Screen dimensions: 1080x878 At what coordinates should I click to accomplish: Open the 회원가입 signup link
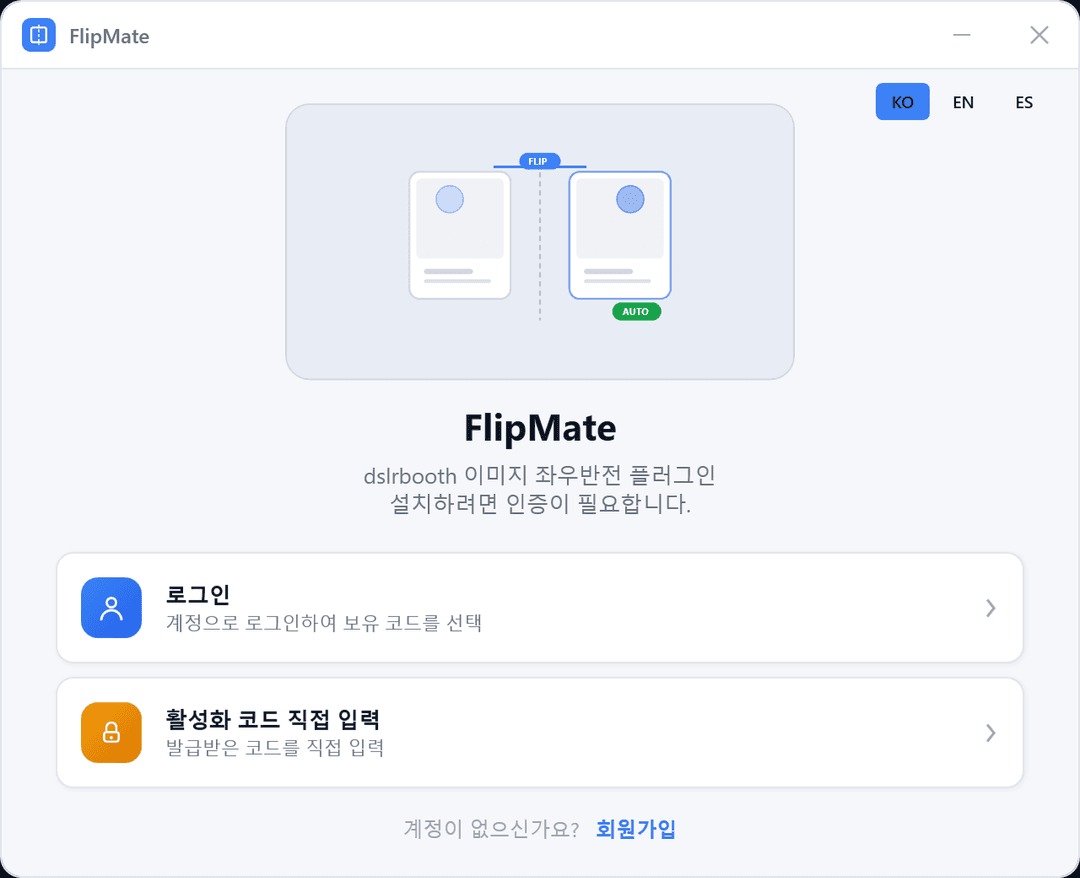pos(635,828)
